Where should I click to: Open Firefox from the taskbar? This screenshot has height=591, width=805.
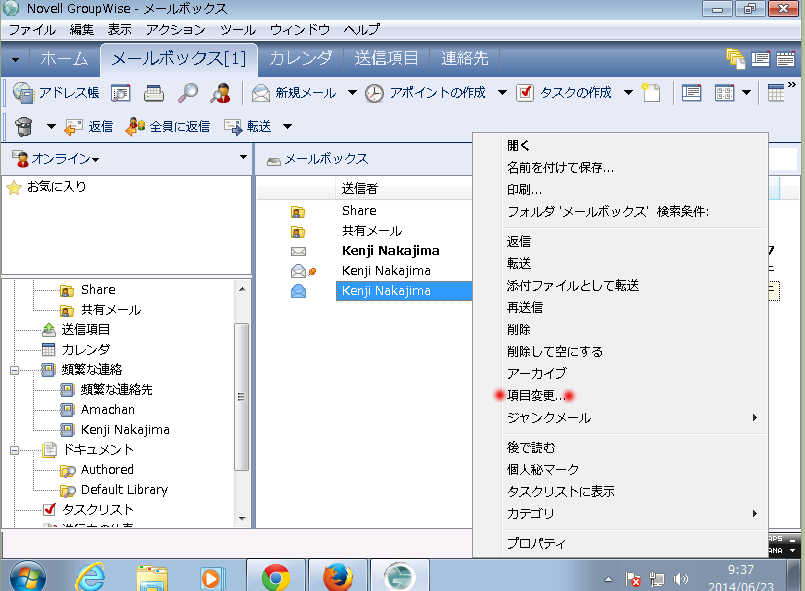[x=337, y=577]
